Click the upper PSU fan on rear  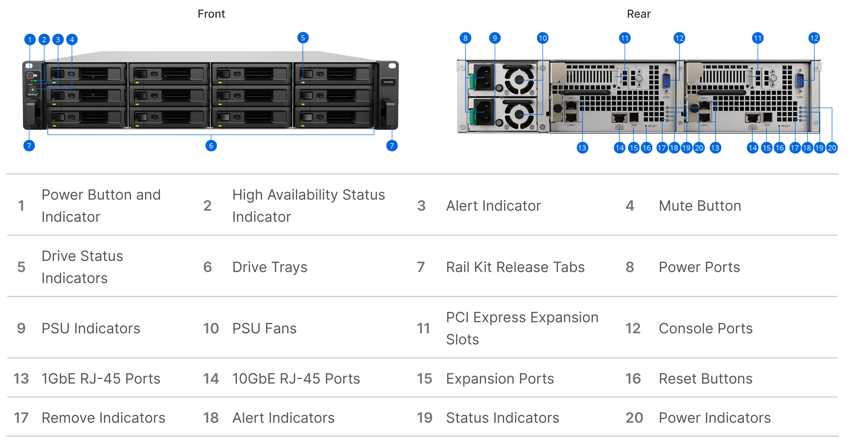point(519,80)
